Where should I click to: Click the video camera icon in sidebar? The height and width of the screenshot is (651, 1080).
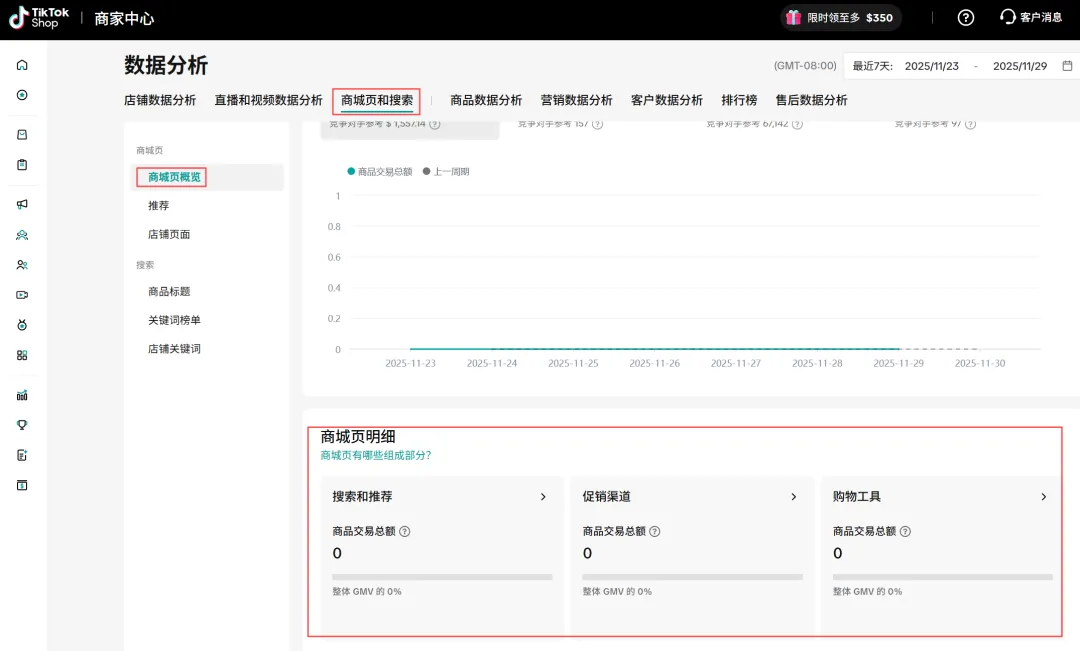click(x=22, y=295)
